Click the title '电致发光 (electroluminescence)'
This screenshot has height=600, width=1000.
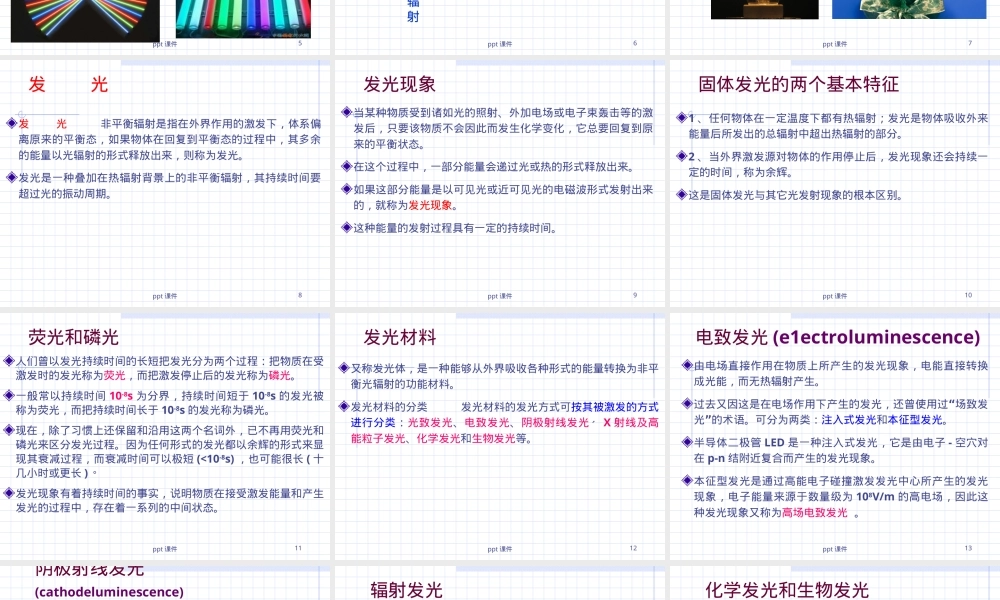pyautogui.click(x=837, y=337)
